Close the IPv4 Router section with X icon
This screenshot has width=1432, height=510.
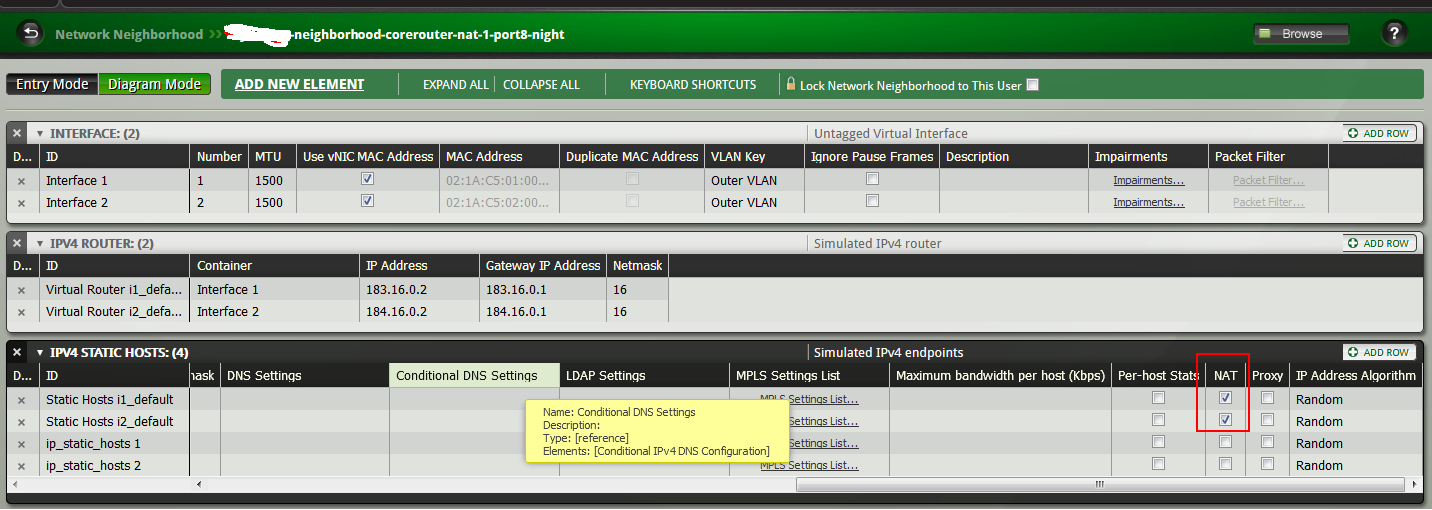point(17,243)
